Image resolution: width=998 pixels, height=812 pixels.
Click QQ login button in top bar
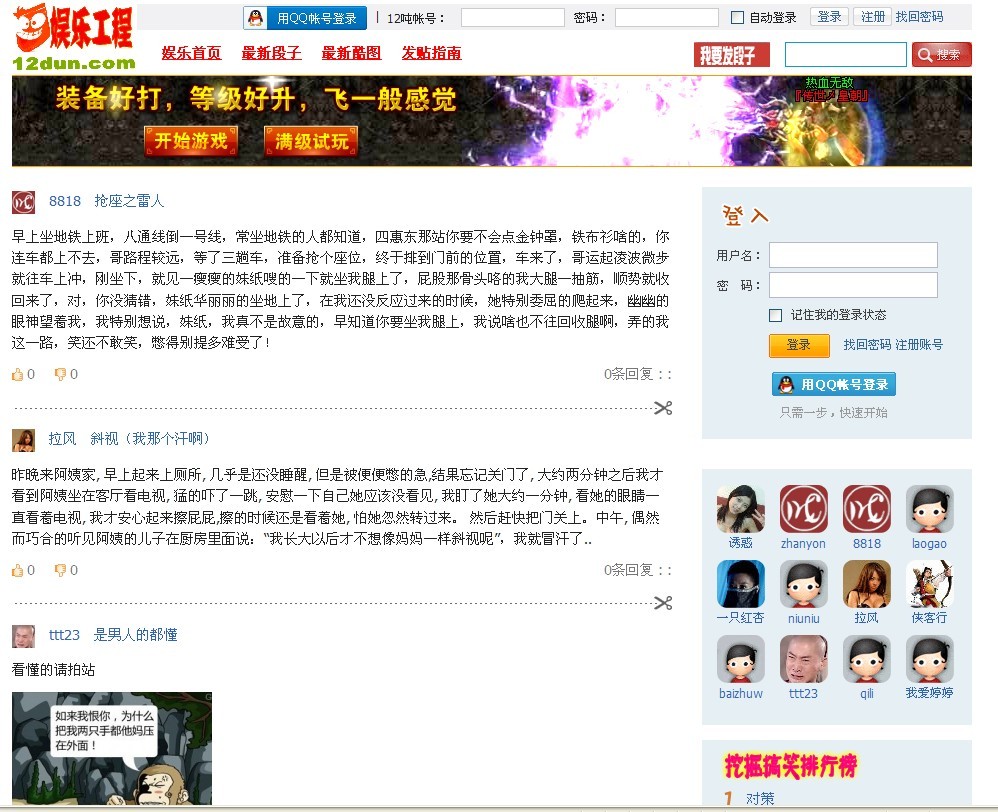tap(305, 18)
